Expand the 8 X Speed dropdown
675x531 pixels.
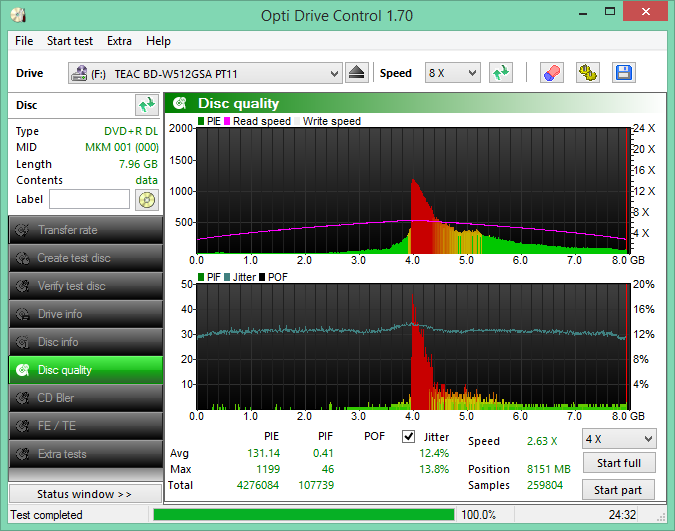(452, 73)
